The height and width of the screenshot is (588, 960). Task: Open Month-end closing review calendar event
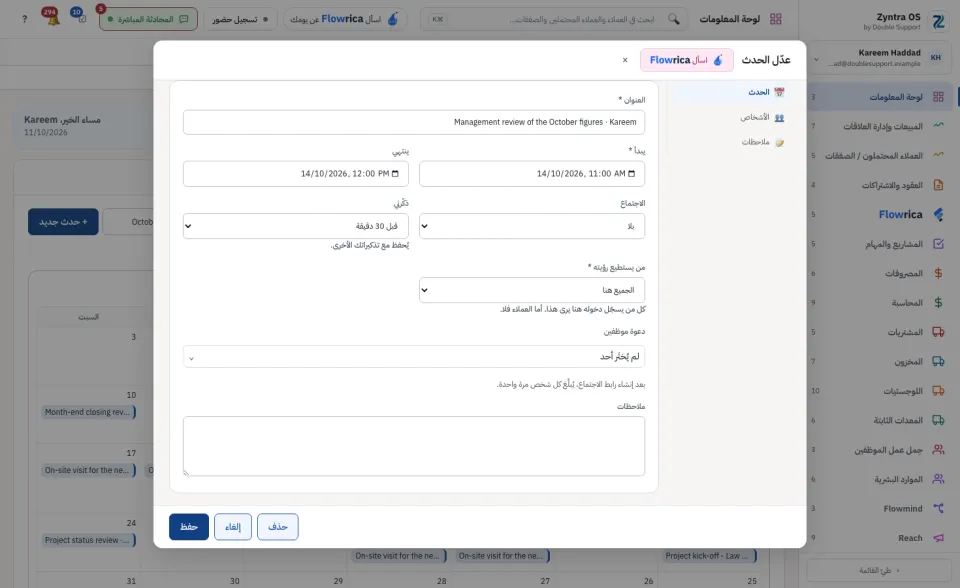89,412
